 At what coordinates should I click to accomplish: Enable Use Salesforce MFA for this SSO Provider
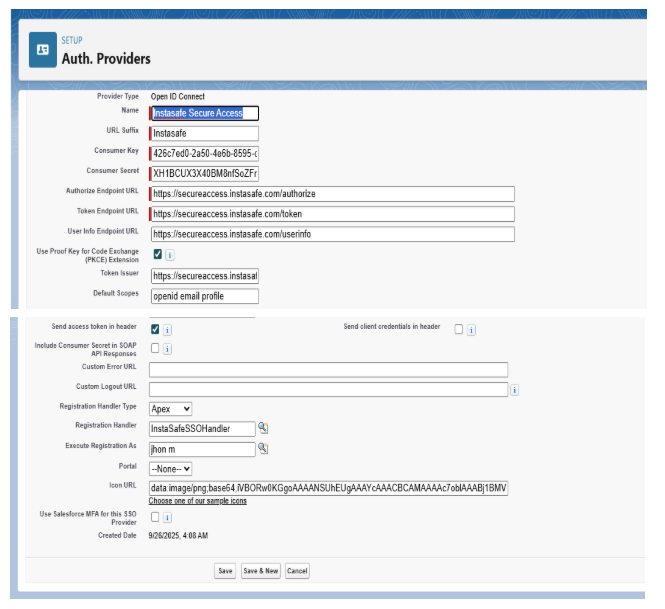point(155,518)
